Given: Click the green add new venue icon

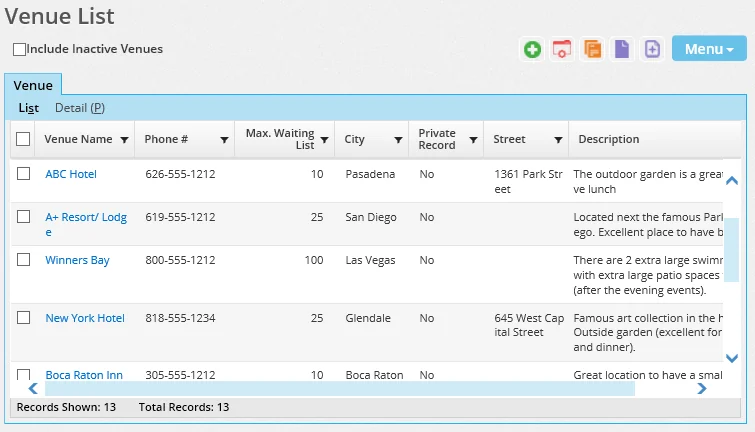Looking at the screenshot, I should pos(532,49).
